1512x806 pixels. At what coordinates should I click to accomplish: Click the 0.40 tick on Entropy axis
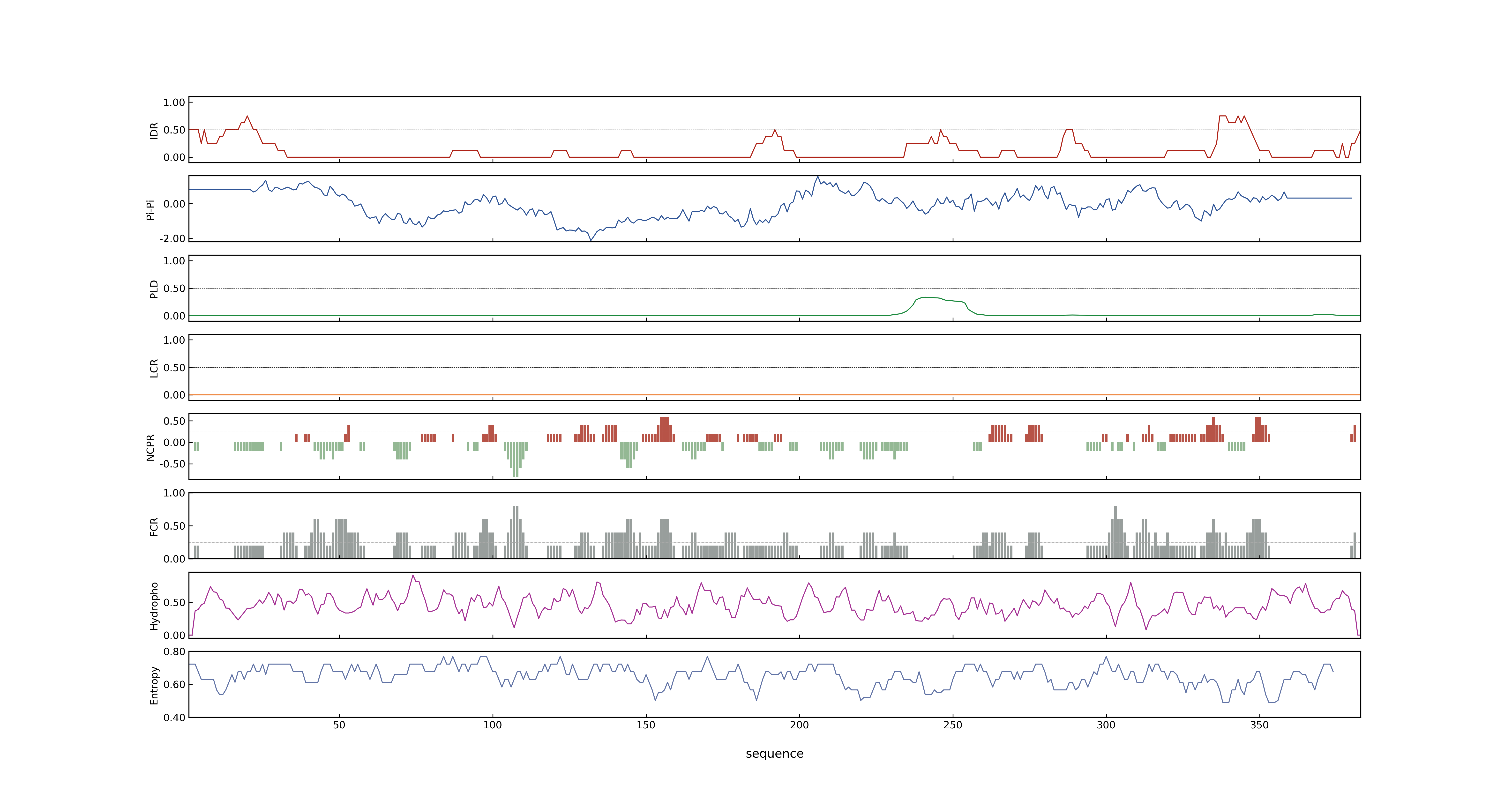(x=174, y=717)
